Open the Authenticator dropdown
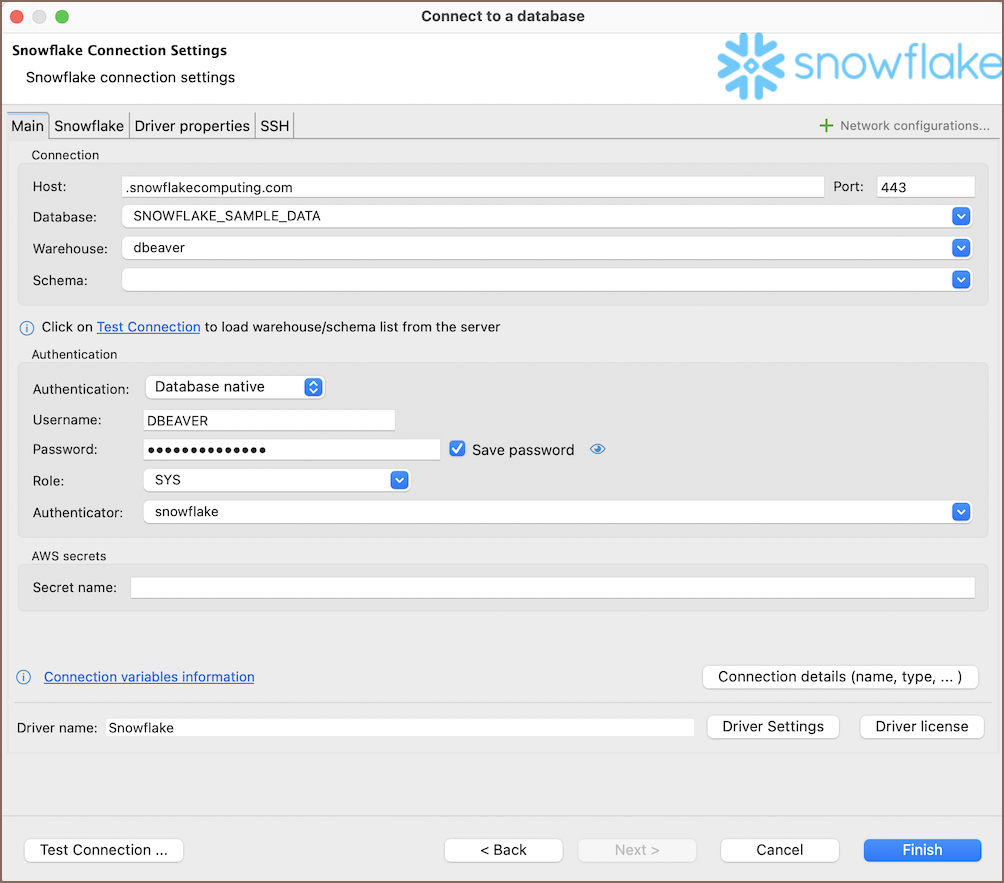Screen dimensions: 1004x883 (961, 512)
